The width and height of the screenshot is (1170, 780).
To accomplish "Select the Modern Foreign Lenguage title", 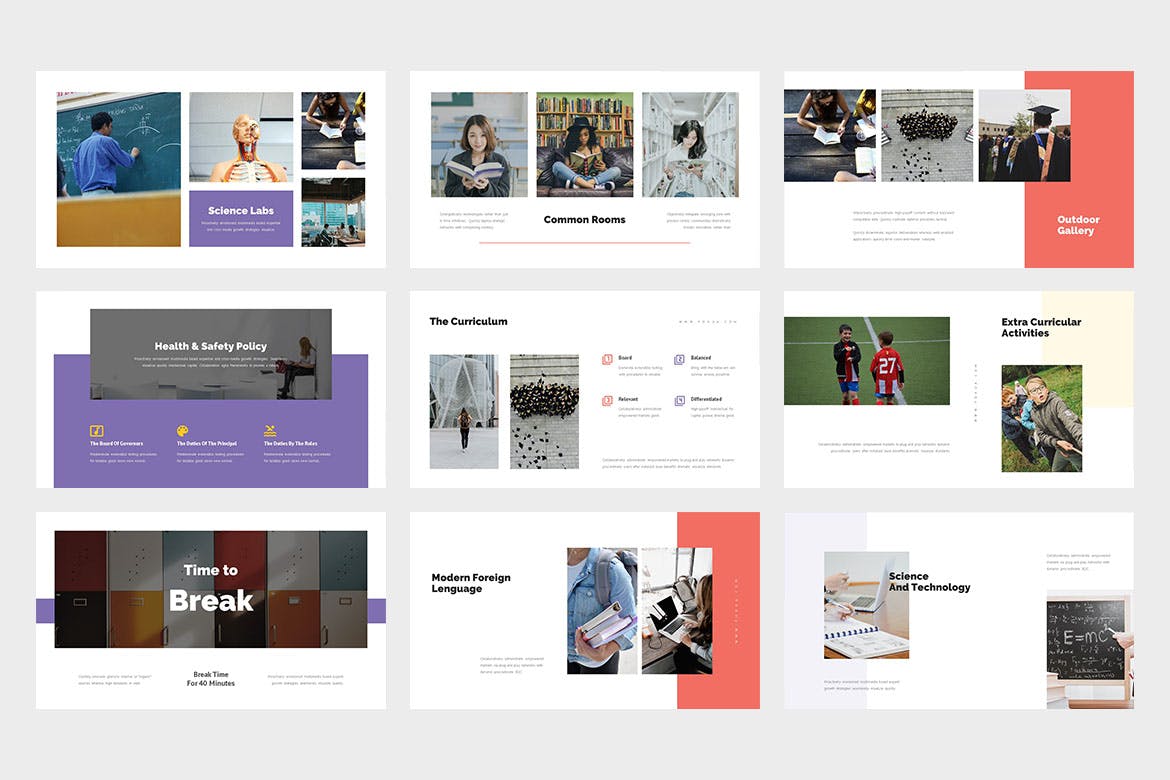I will coord(471,583).
